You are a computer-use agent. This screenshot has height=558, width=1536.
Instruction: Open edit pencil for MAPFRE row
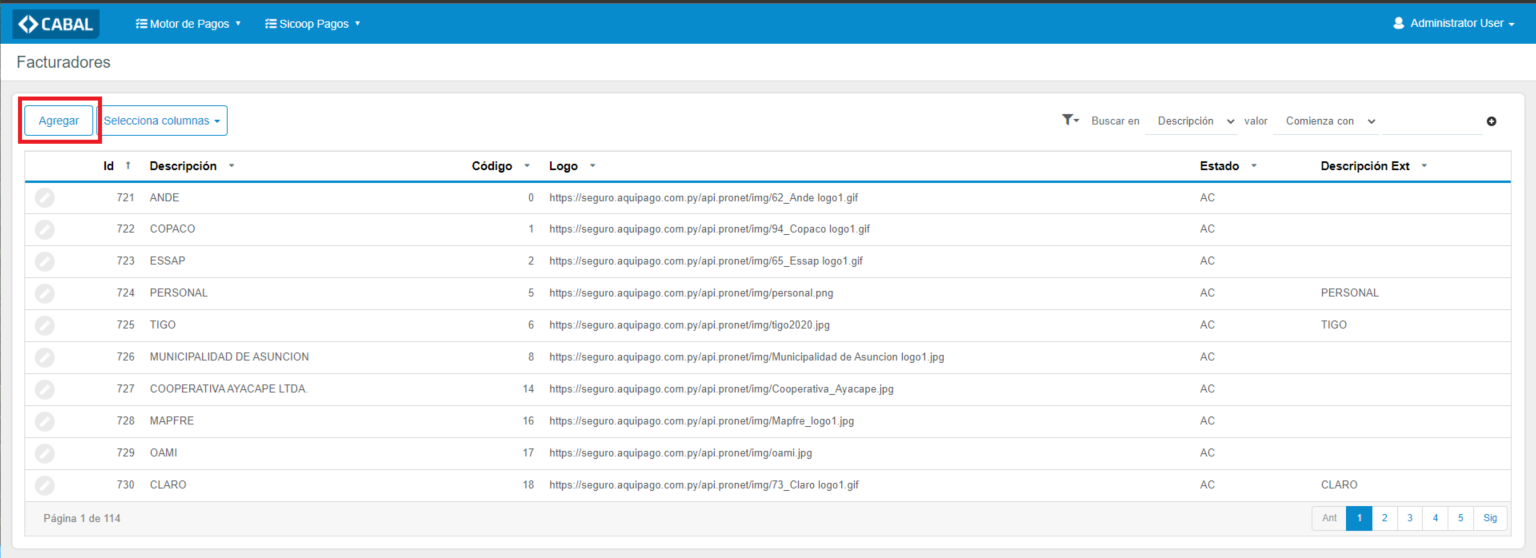(44, 422)
